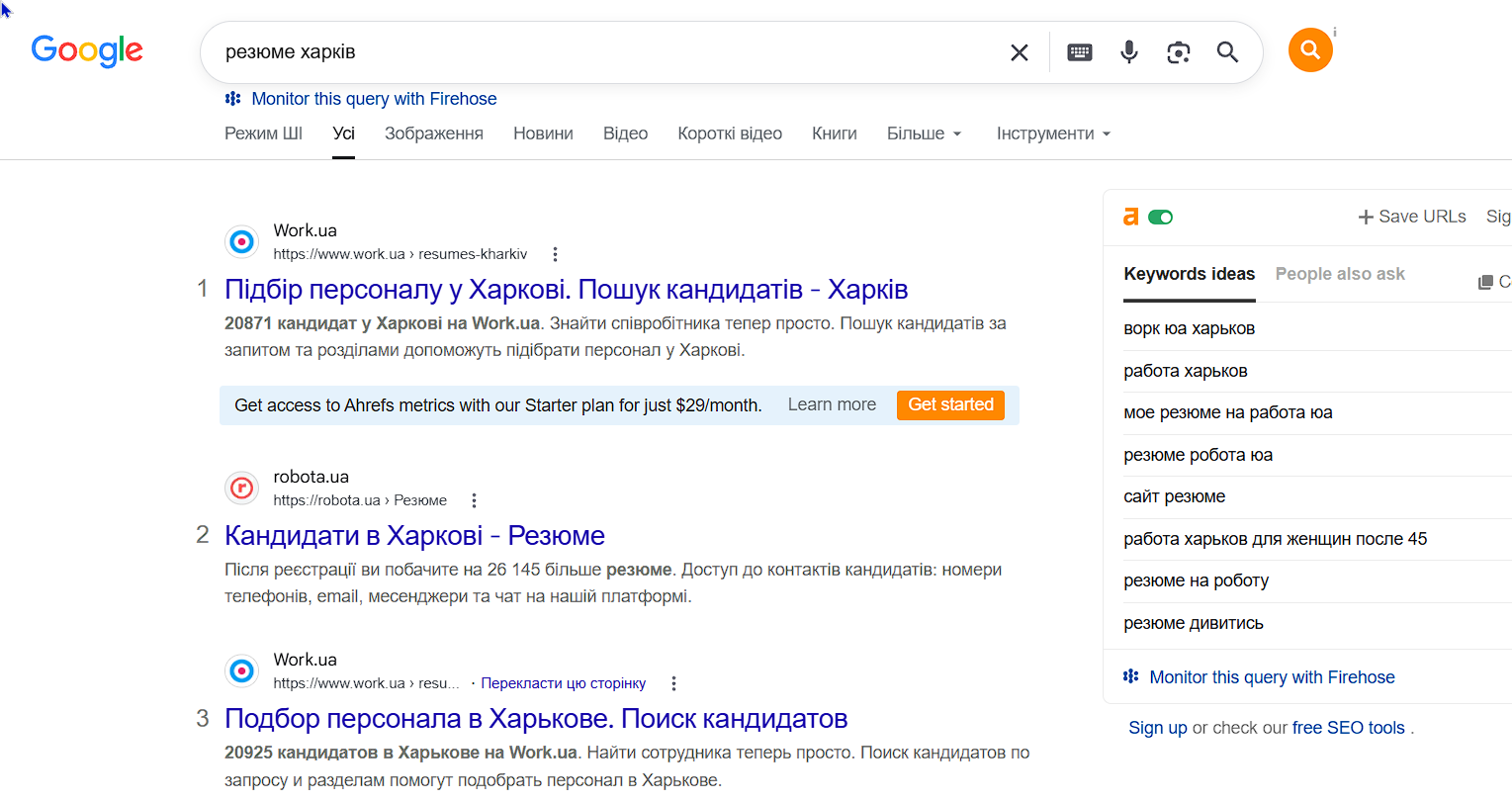The width and height of the screenshot is (1512, 802).
Task: Open the Кандидати в Харкові - Резюме result
Action: (x=414, y=535)
